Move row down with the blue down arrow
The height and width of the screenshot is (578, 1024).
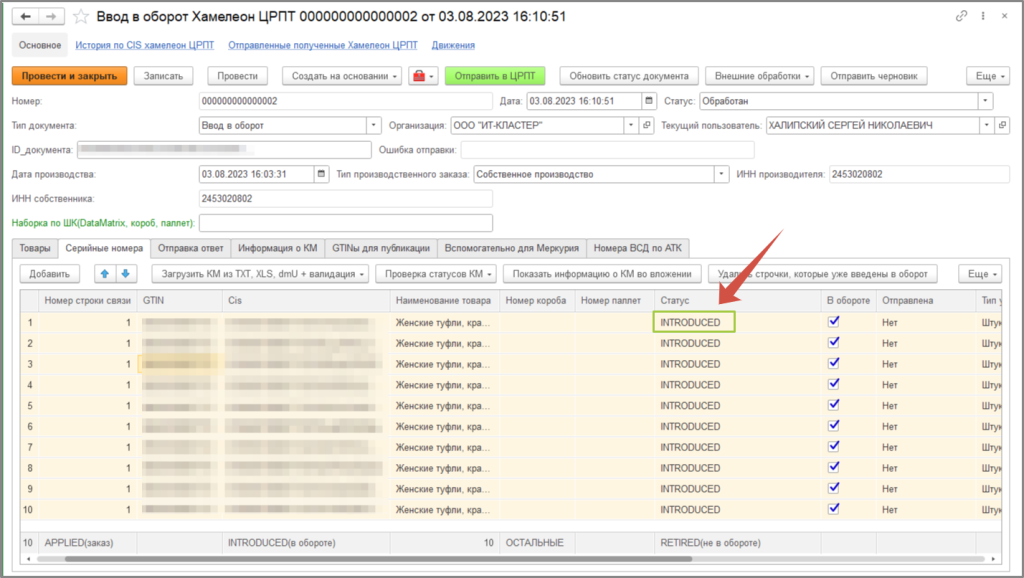click(125, 274)
